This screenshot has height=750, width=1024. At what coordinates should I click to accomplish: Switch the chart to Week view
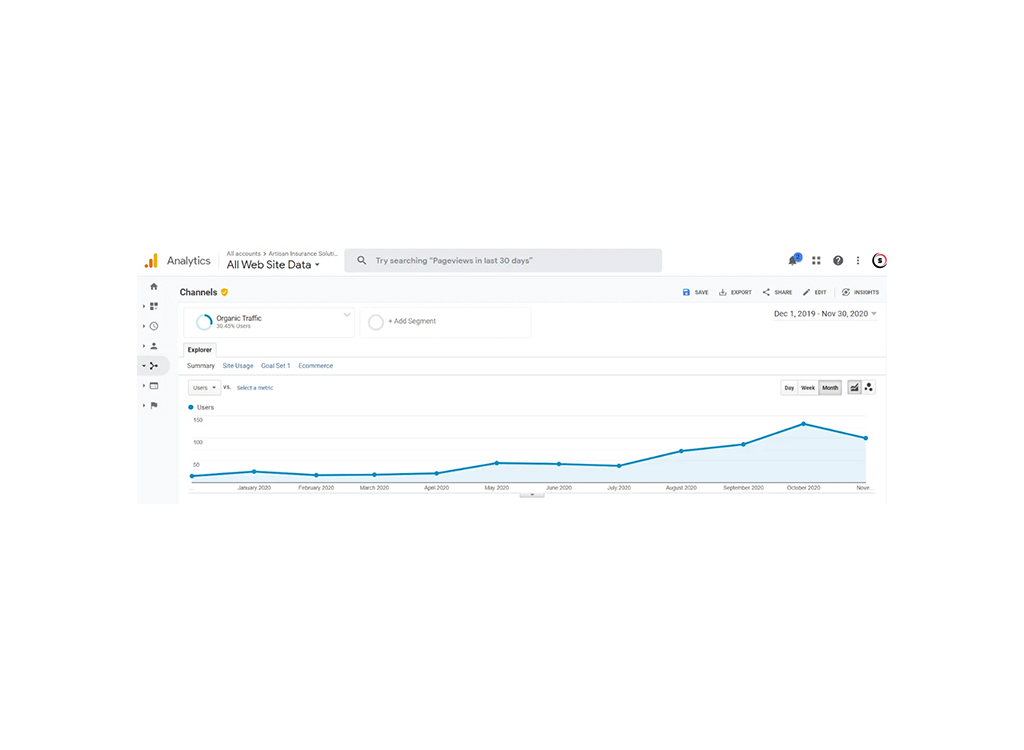pyautogui.click(x=808, y=387)
